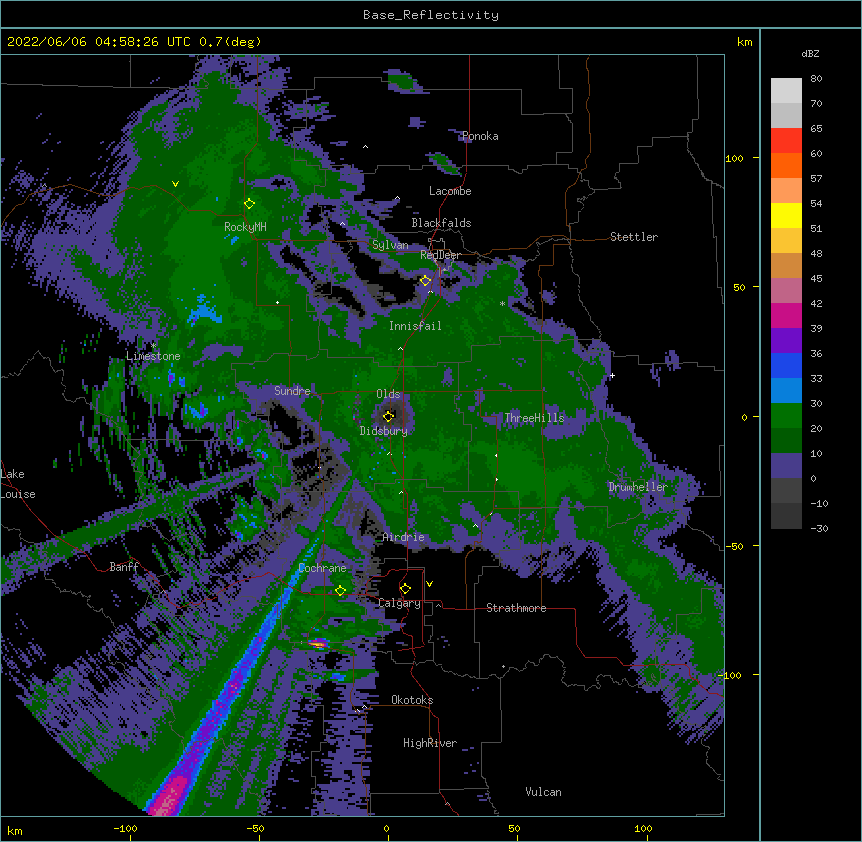Click the RockyMH label

click(x=245, y=227)
